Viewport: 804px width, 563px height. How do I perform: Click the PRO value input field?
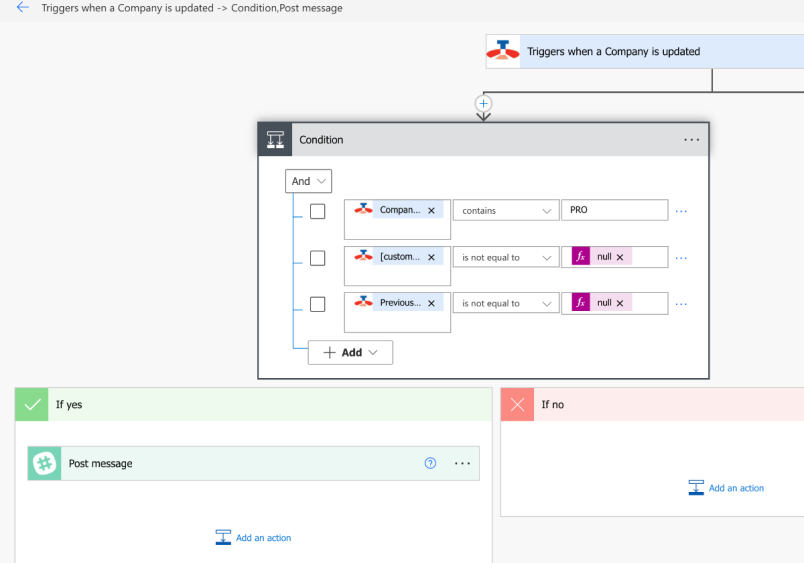[615, 211]
